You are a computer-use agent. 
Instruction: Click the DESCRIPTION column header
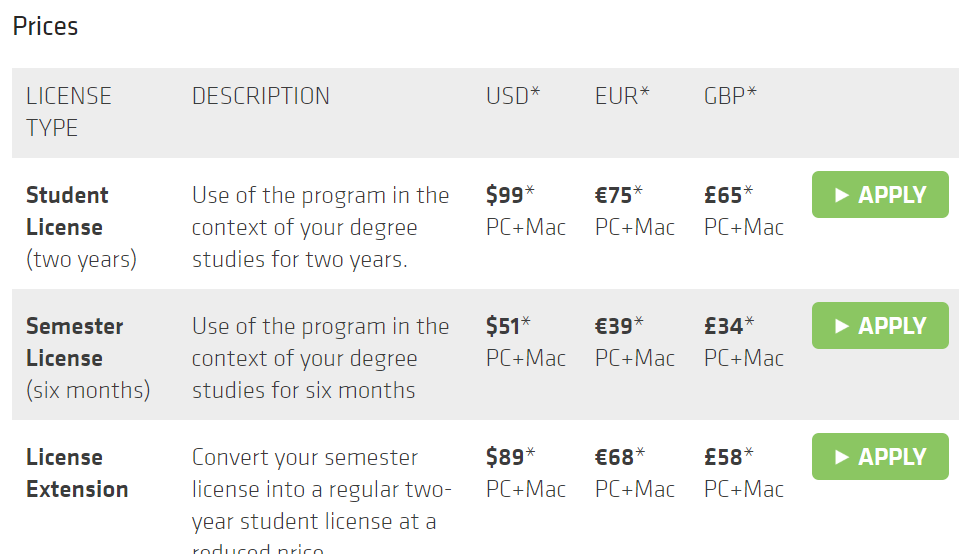[x=261, y=96]
